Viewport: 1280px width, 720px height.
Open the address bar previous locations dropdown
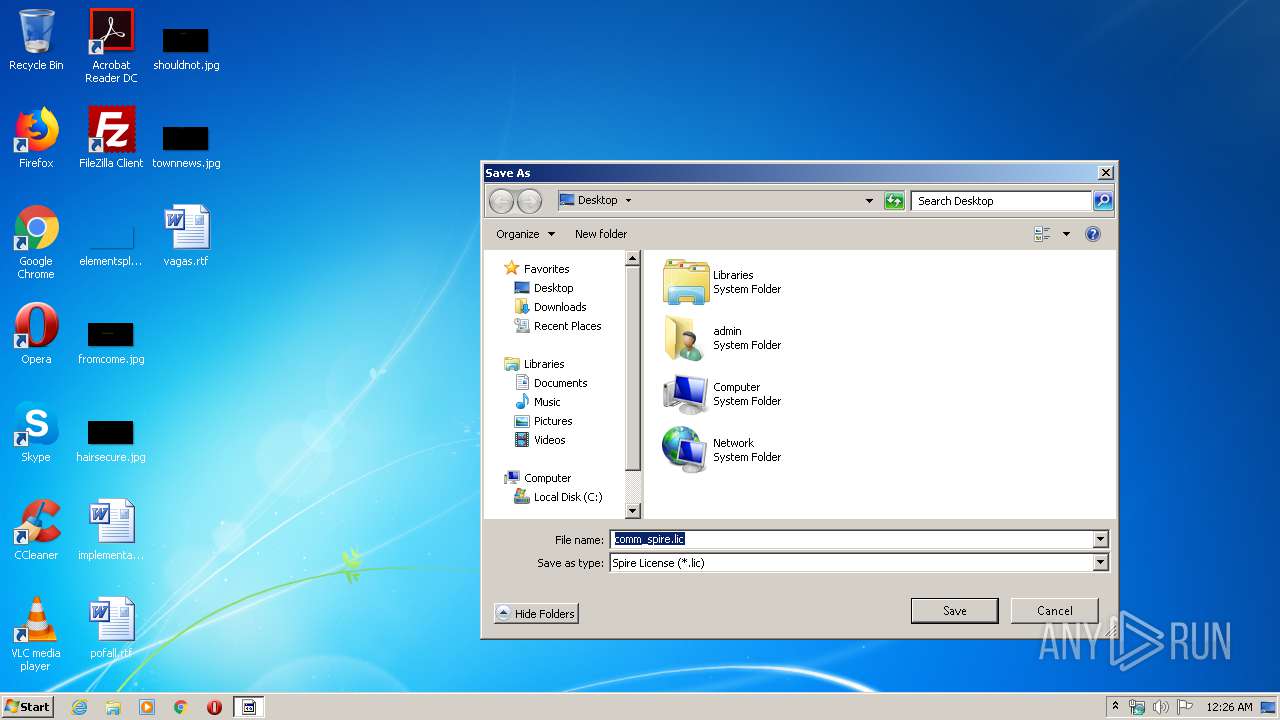pos(869,201)
